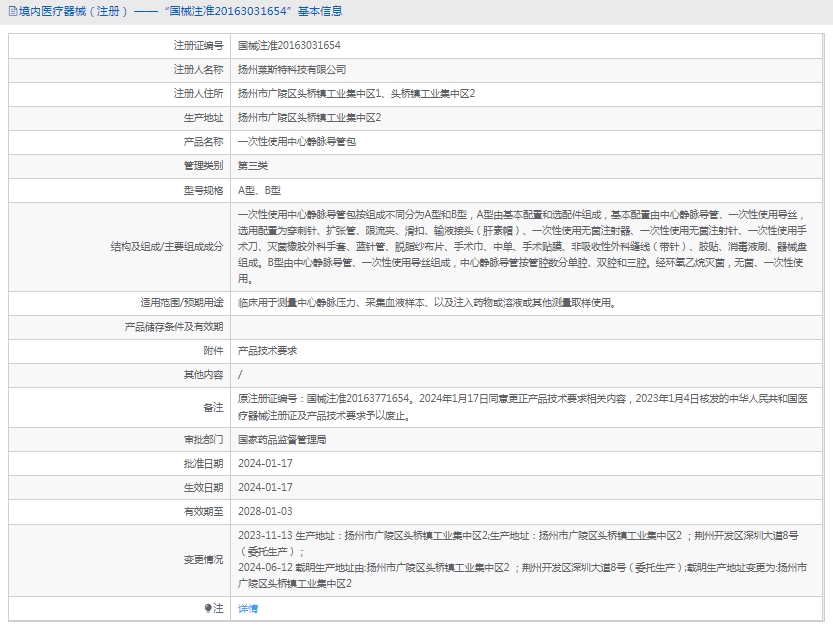Image resolution: width=833 pixels, height=626 pixels.
Task: Click the lightbulb note icon in the last row
Action: point(209,608)
